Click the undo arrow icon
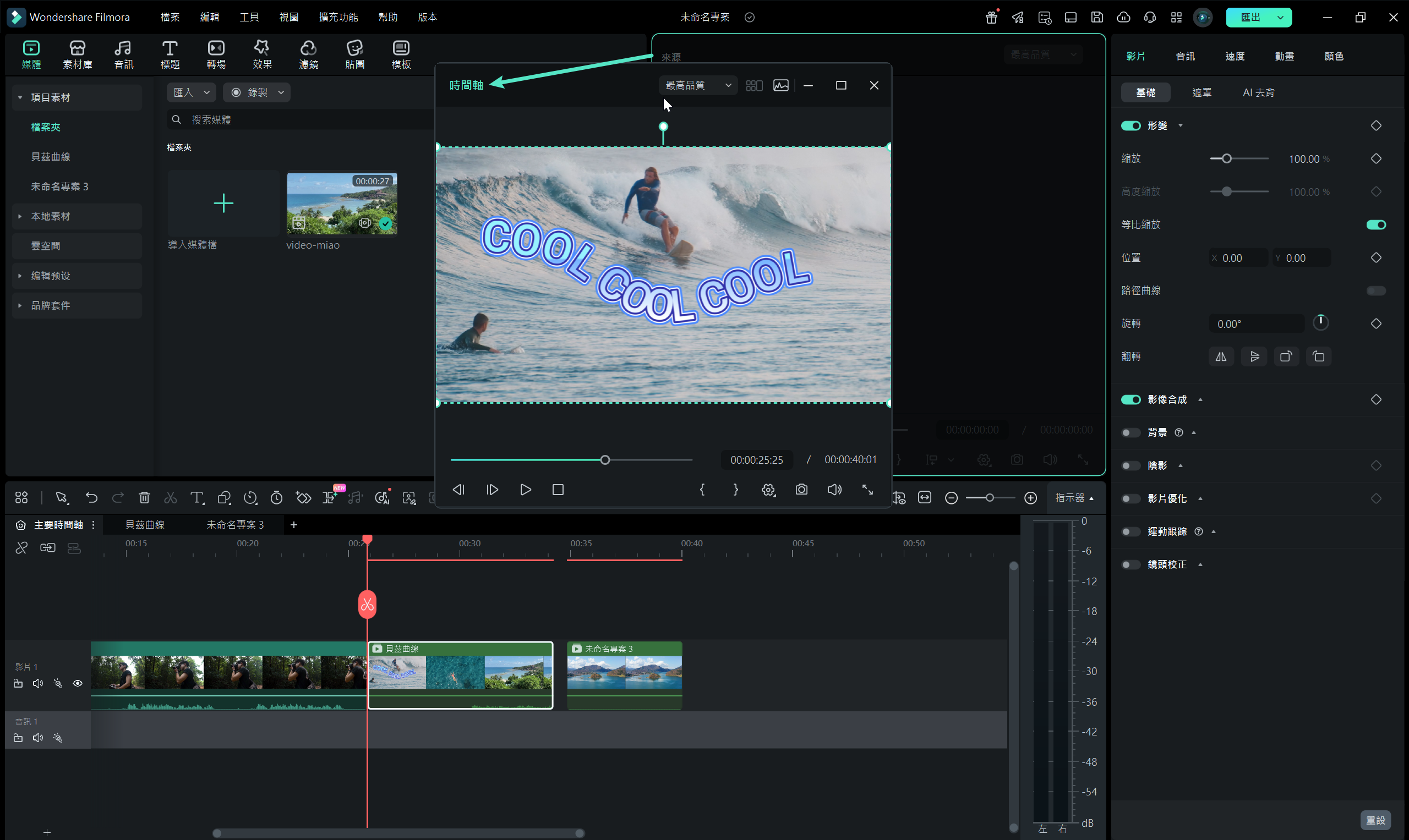This screenshot has height=840, width=1409. pos(91,497)
